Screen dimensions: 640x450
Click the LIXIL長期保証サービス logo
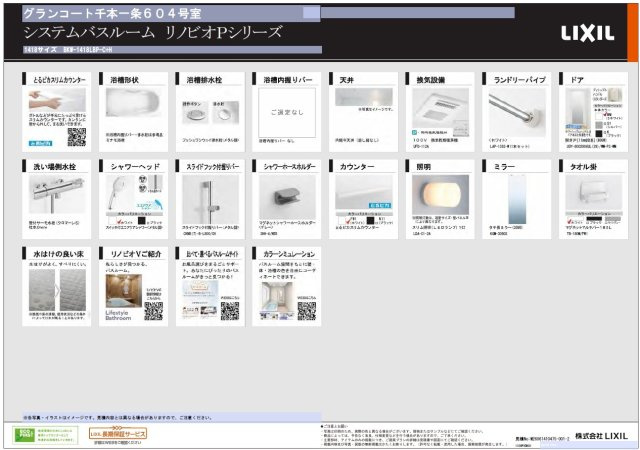click(118, 433)
